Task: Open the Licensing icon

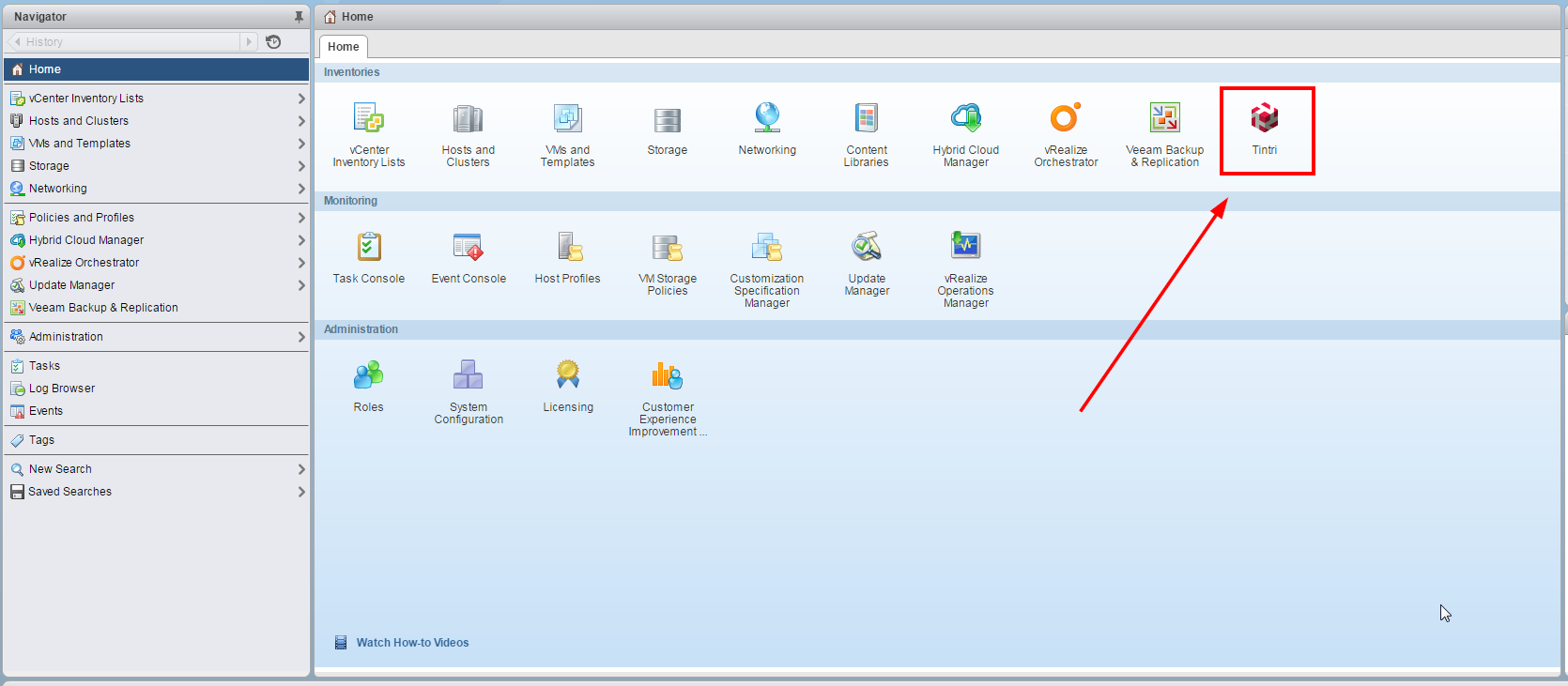Action: 568,375
